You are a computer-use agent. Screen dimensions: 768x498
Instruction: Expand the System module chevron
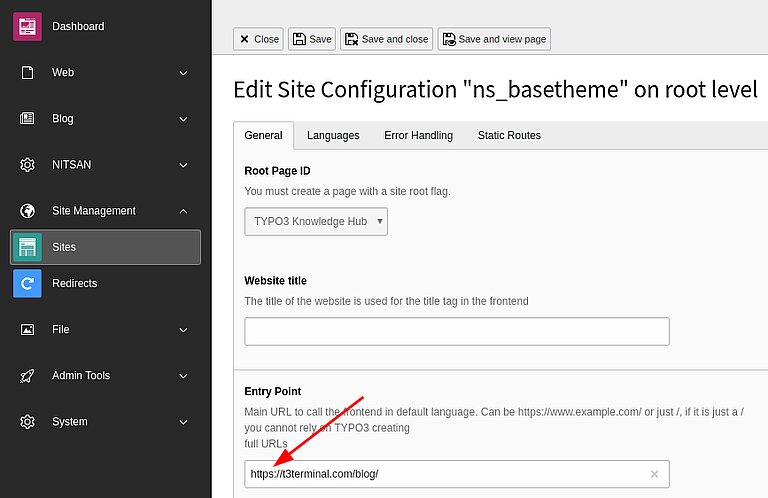[x=183, y=422]
